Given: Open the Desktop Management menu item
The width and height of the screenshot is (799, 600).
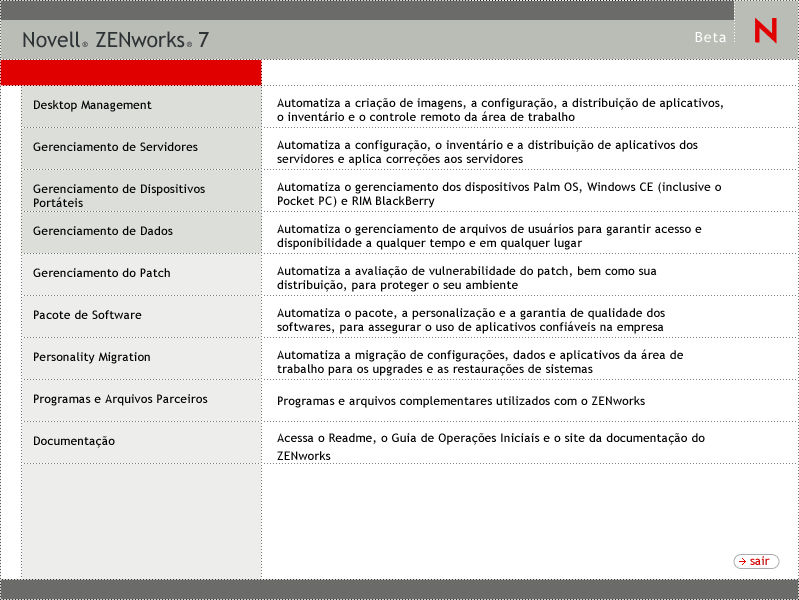Looking at the screenshot, I should coord(142,107).
